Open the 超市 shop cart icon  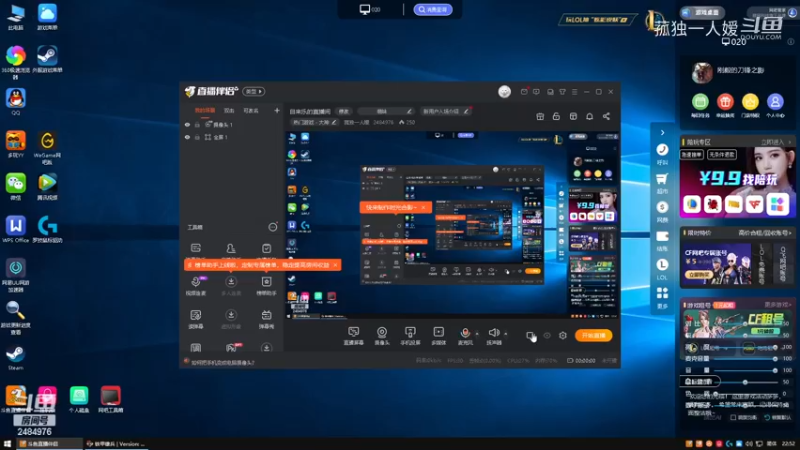pyautogui.click(x=662, y=183)
